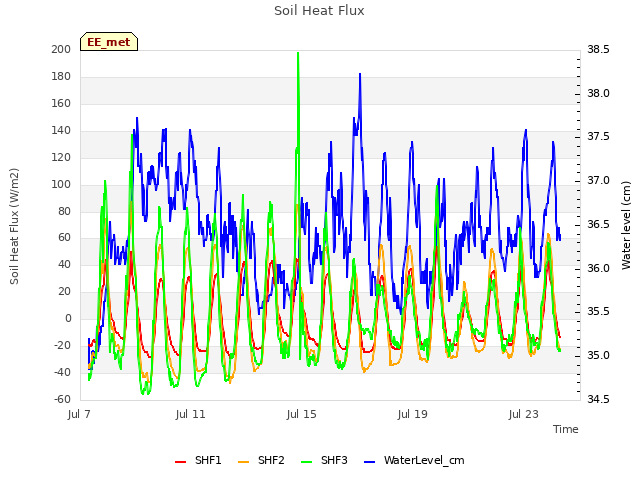Click the 38.5 right-axis tick label

coord(598,49)
